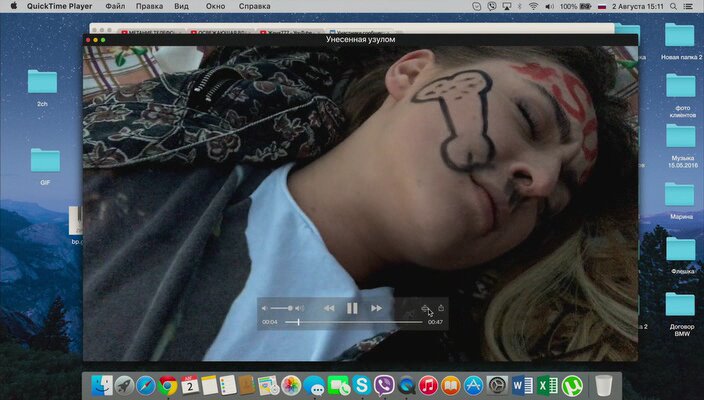Open uTorrent from the Dock
The width and height of the screenshot is (704, 400).
572,385
